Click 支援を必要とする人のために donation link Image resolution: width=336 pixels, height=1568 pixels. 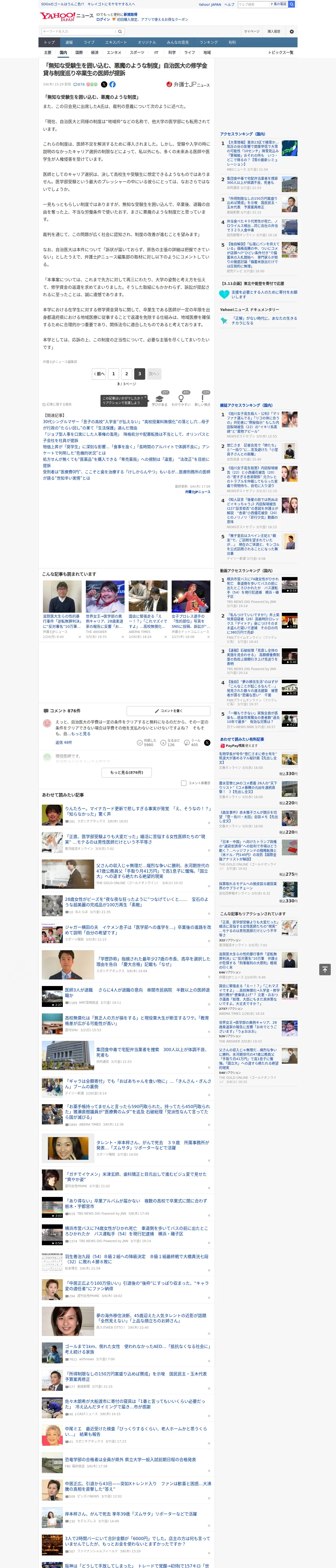(264, 295)
